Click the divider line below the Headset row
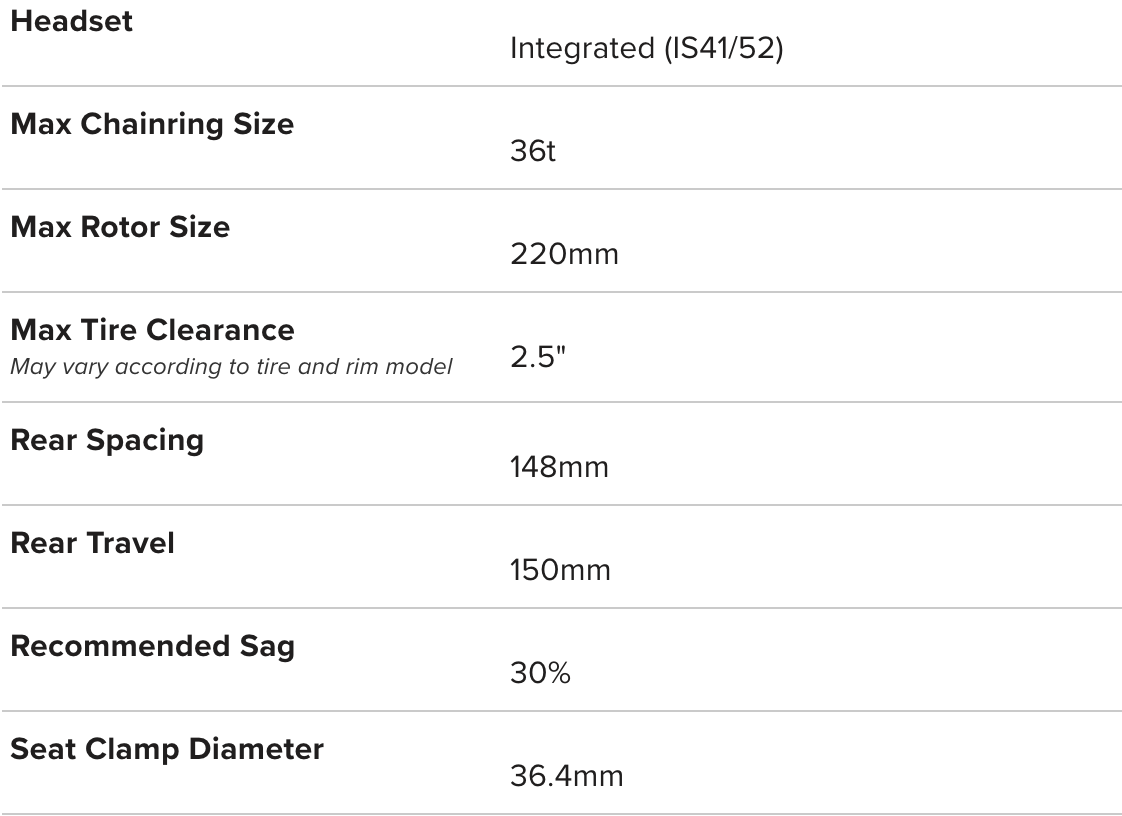The width and height of the screenshot is (1122, 816). pos(561,86)
